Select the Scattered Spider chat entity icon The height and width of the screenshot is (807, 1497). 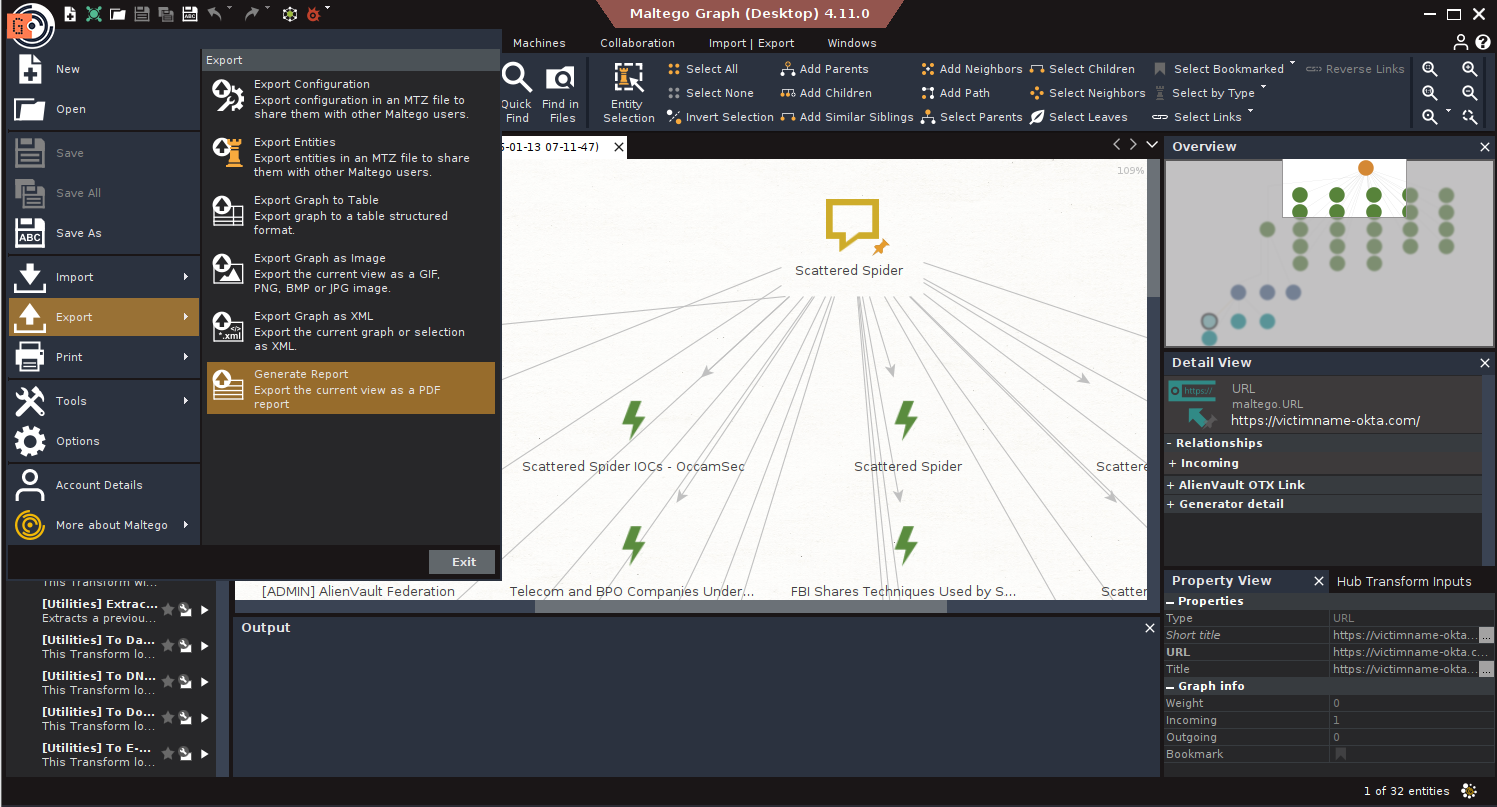click(851, 225)
